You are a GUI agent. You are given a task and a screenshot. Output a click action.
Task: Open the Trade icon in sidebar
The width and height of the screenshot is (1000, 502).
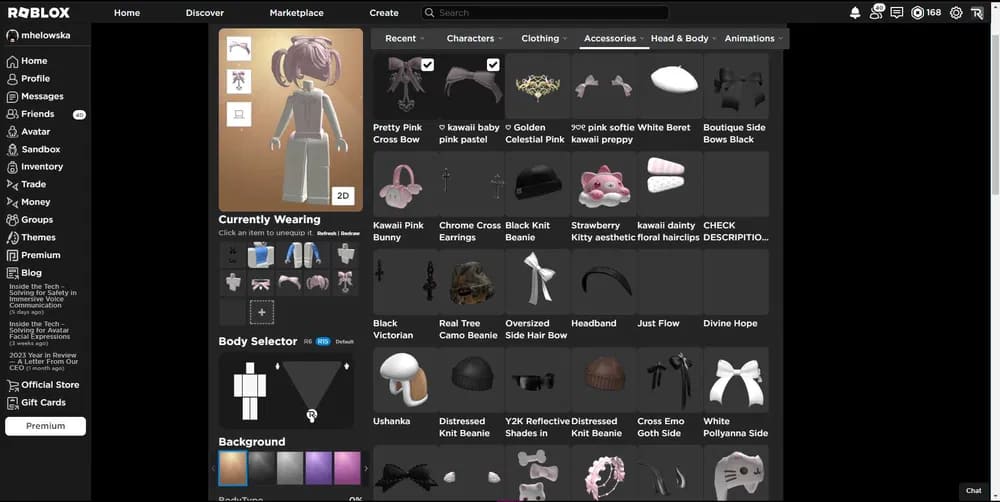pos(12,185)
